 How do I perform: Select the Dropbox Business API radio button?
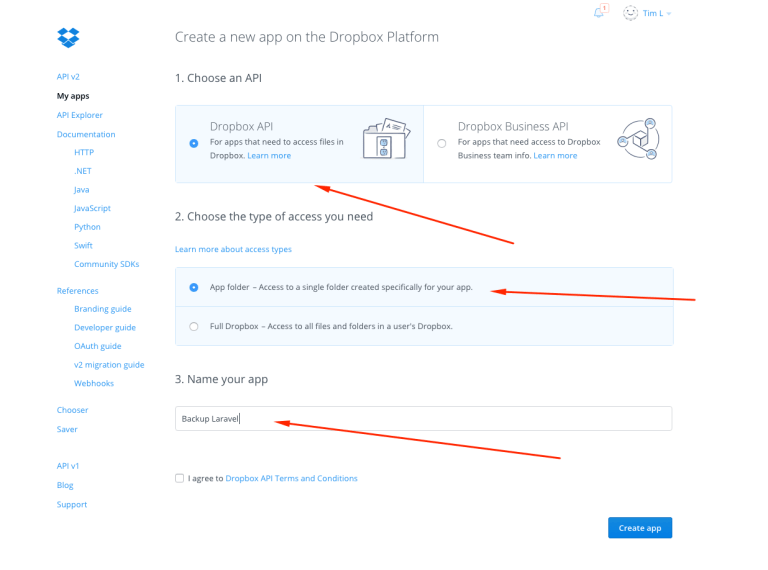pyautogui.click(x=442, y=143)
